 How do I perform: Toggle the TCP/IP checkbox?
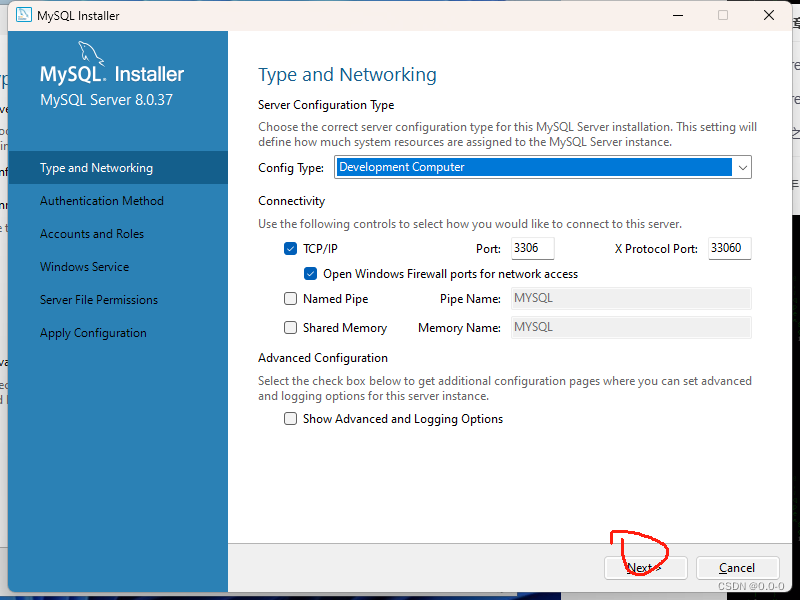[x=290, y=248]
